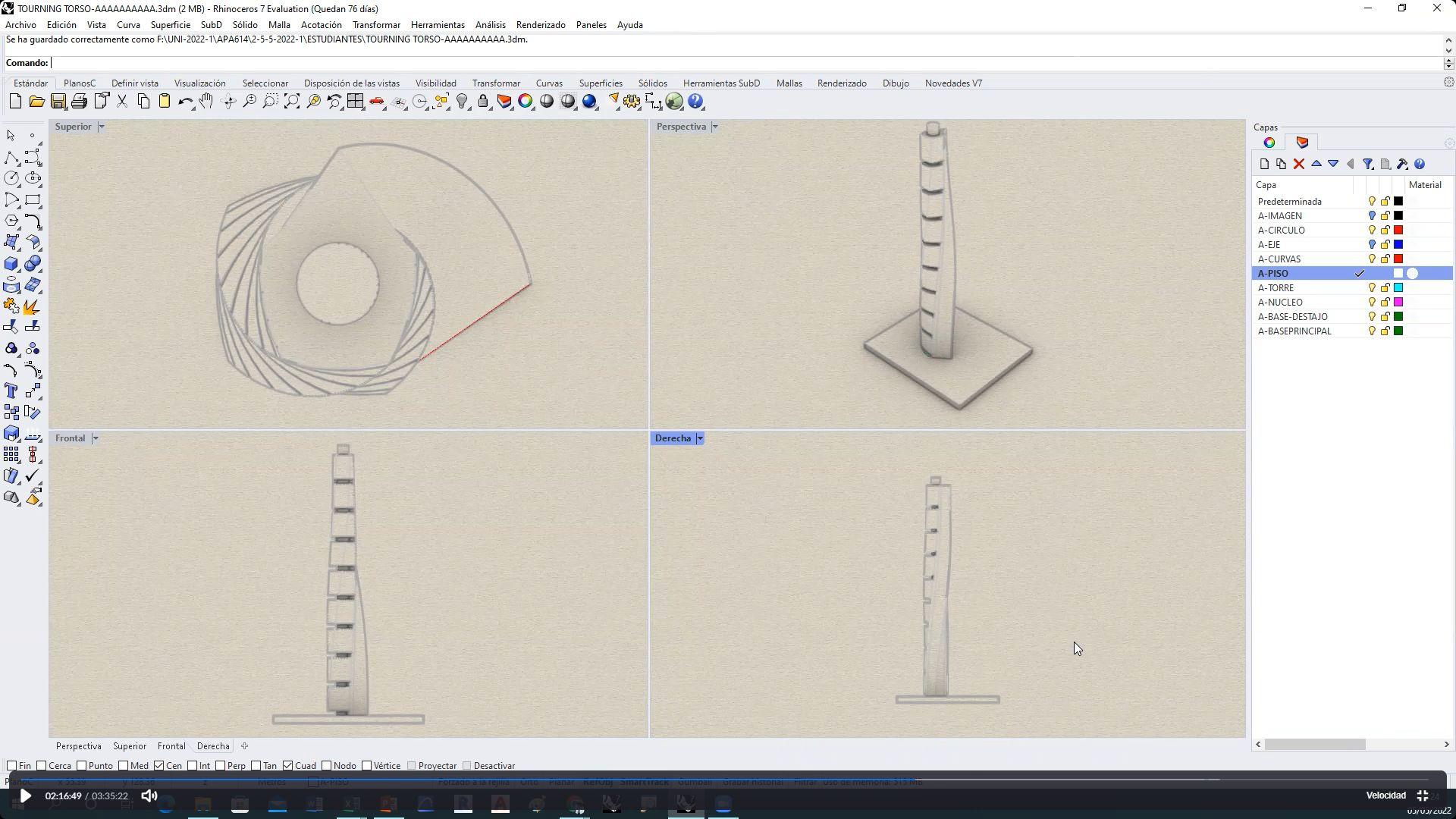The width and height of the screenshot is (1456, 819).
Task: Open the Frontal viewport dropdown arrow
Action: 95,438
